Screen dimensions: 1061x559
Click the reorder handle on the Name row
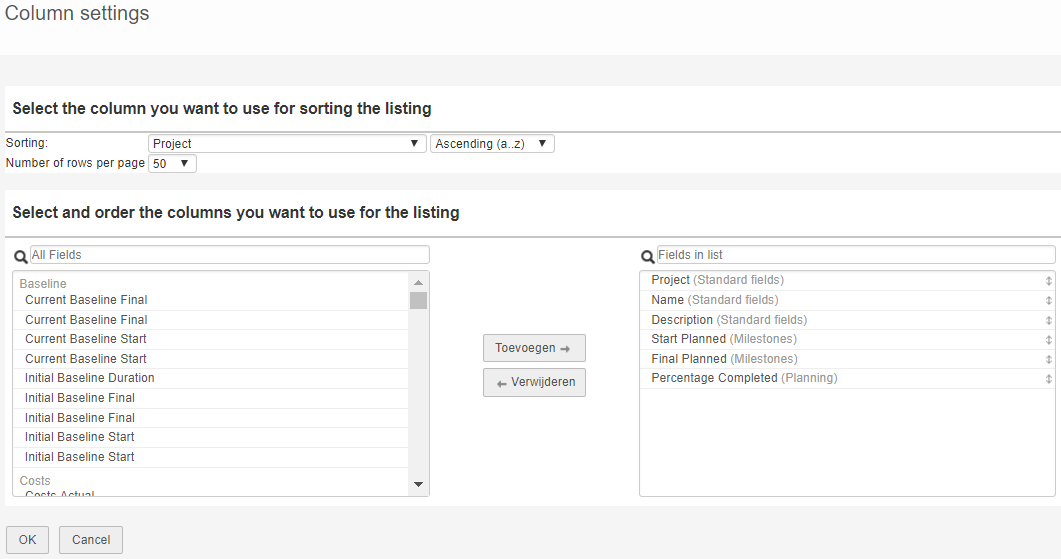click(x=1048, y=300)
